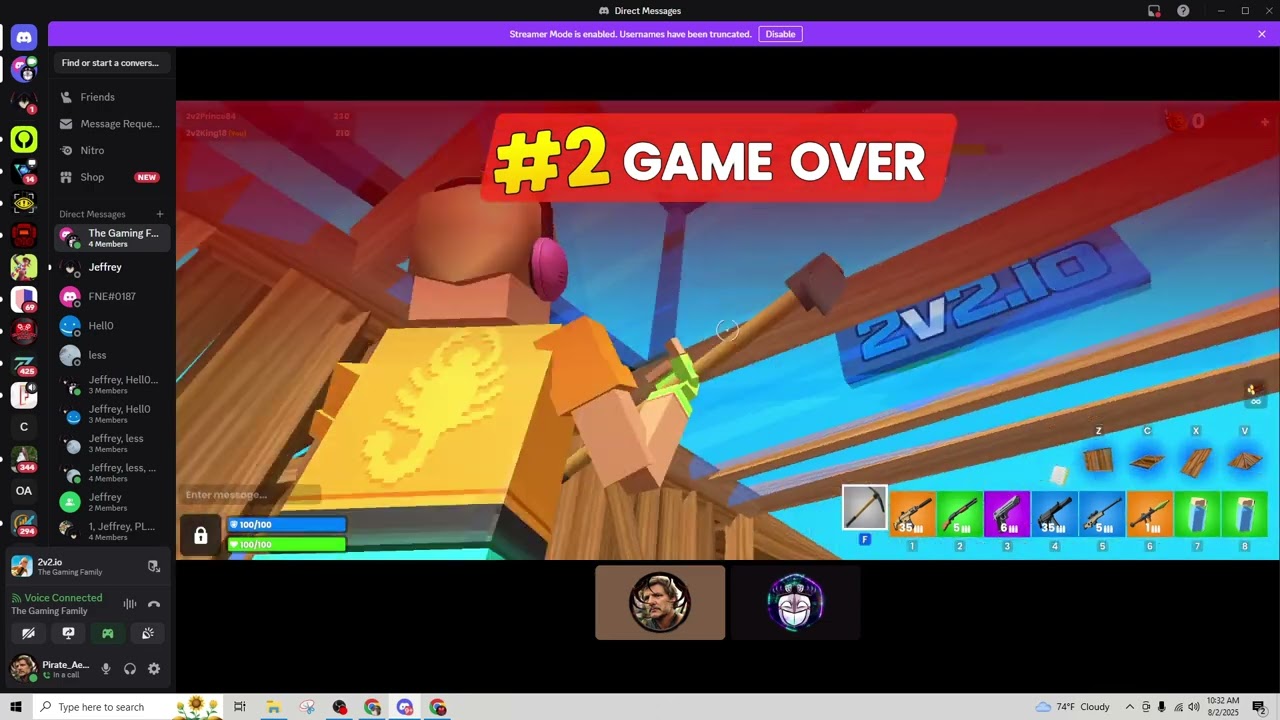Click the lock icon in game
This screenshot has width=1280, height=720.
point(200,536)
